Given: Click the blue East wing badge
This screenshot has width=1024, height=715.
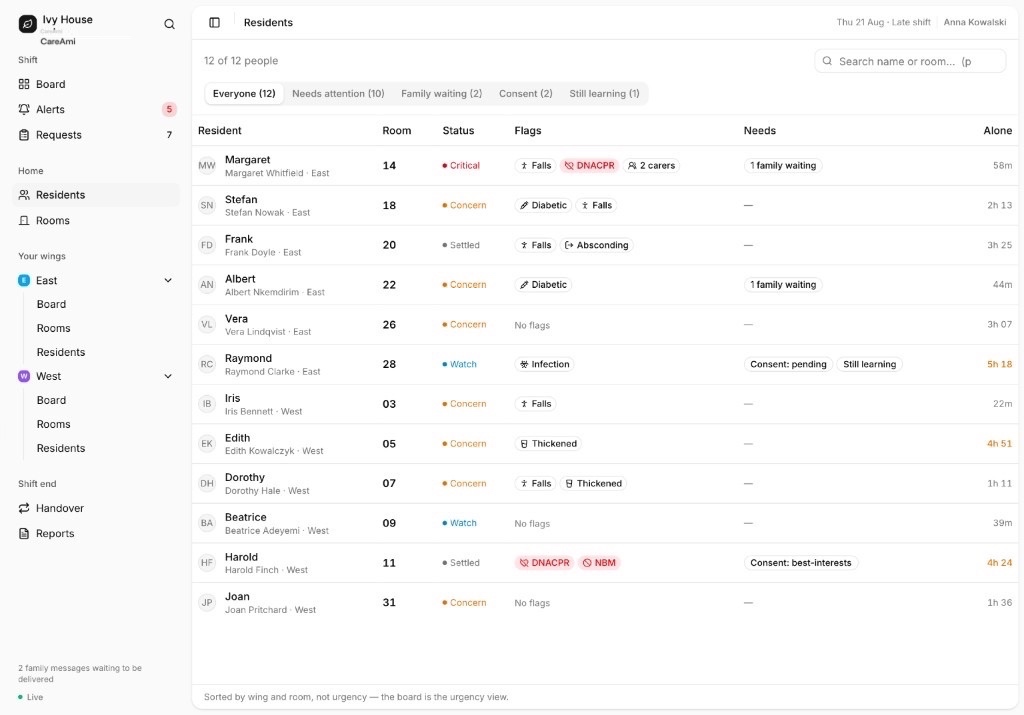Looking at the screenshot, I should click(x=24, y=281).
